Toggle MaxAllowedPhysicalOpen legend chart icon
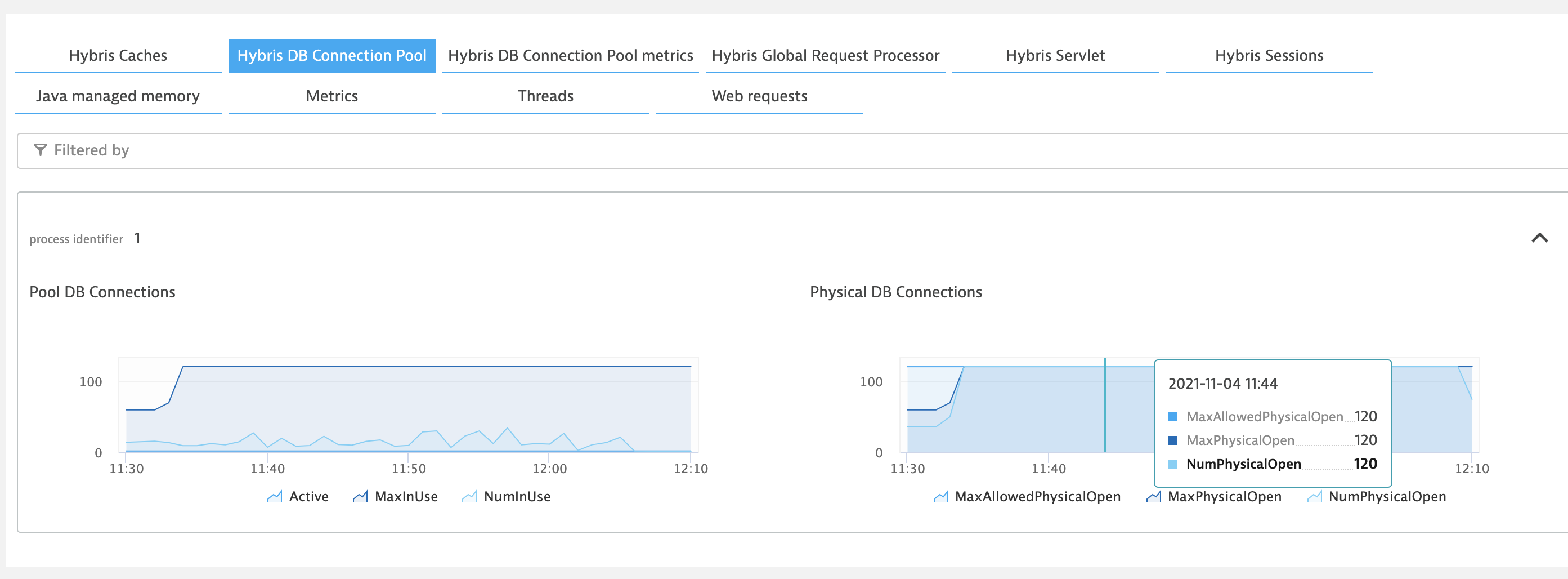1568x579 pixels. (940, 497)
